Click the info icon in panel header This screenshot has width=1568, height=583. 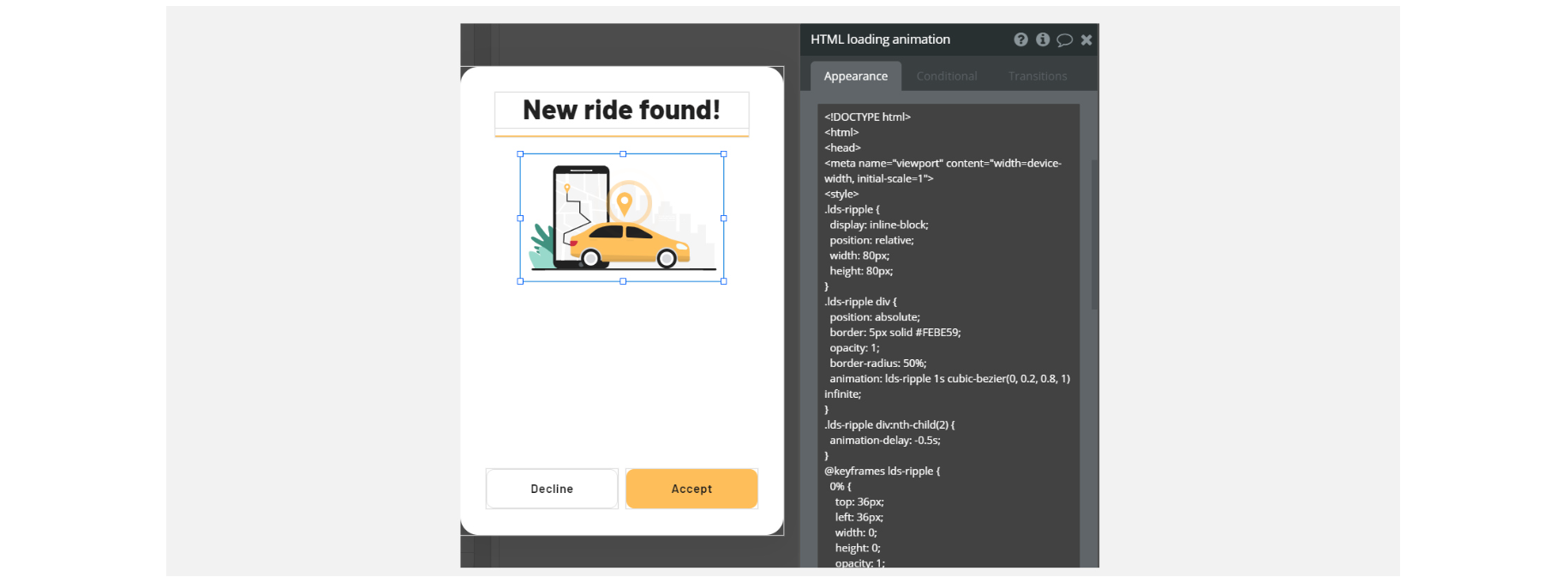[x=1043, y=39]
